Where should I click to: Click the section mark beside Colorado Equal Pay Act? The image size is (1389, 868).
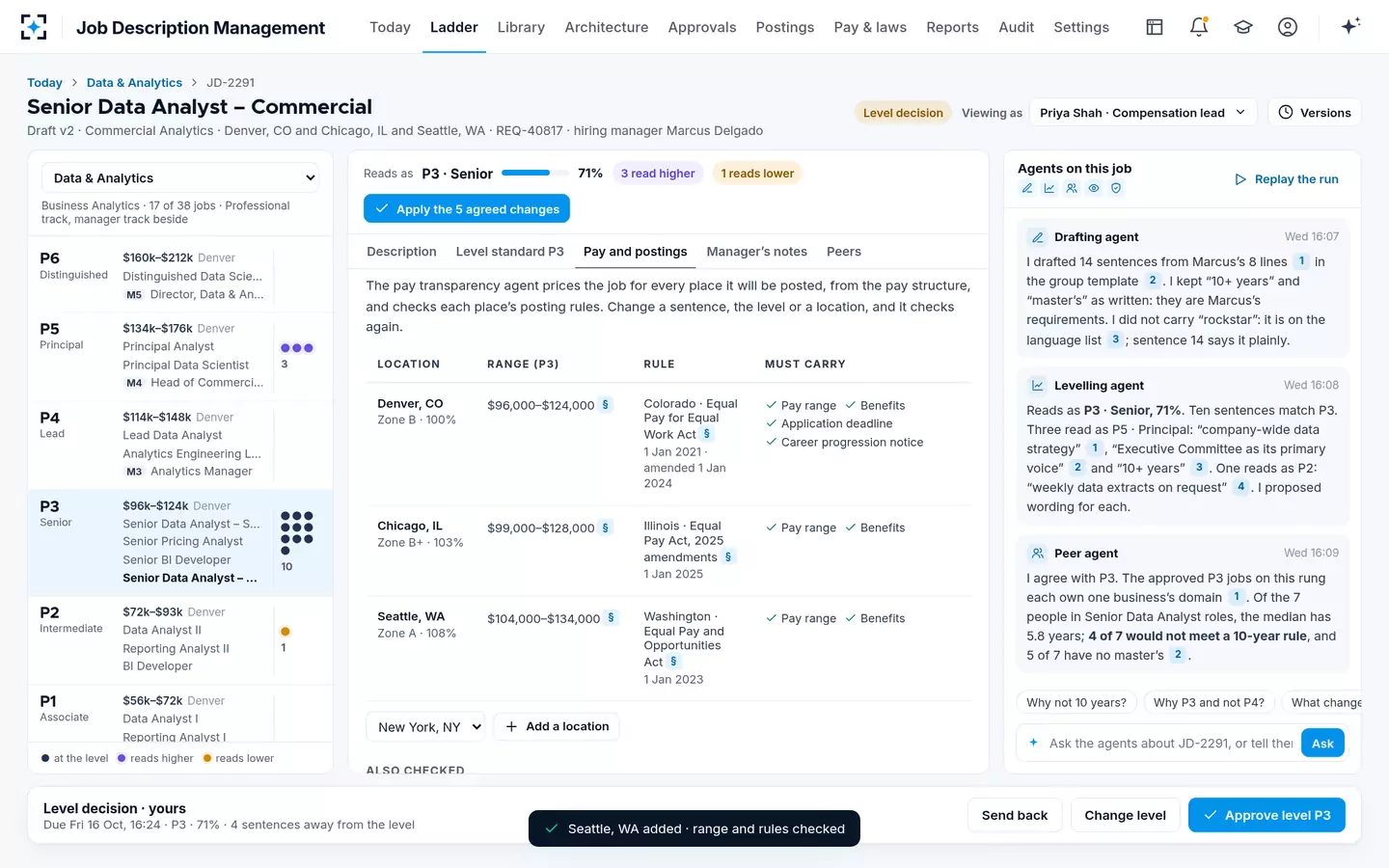coord(707,434)
